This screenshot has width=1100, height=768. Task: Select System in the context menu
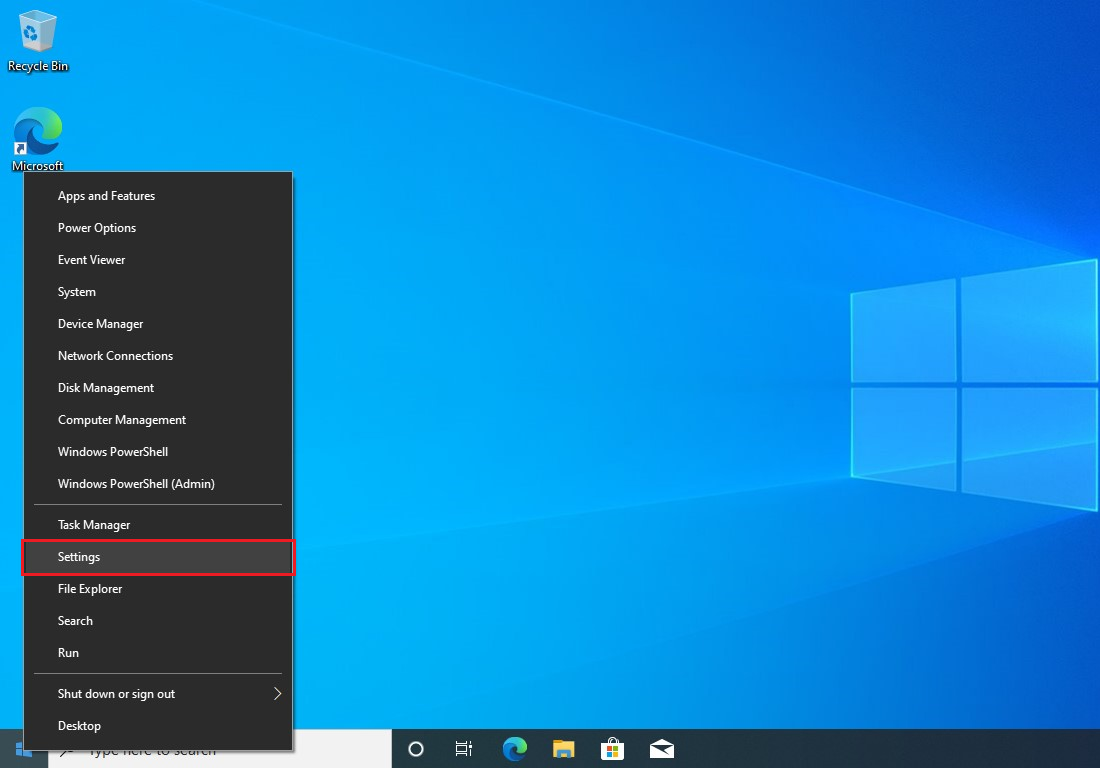[x=158, y=292]
